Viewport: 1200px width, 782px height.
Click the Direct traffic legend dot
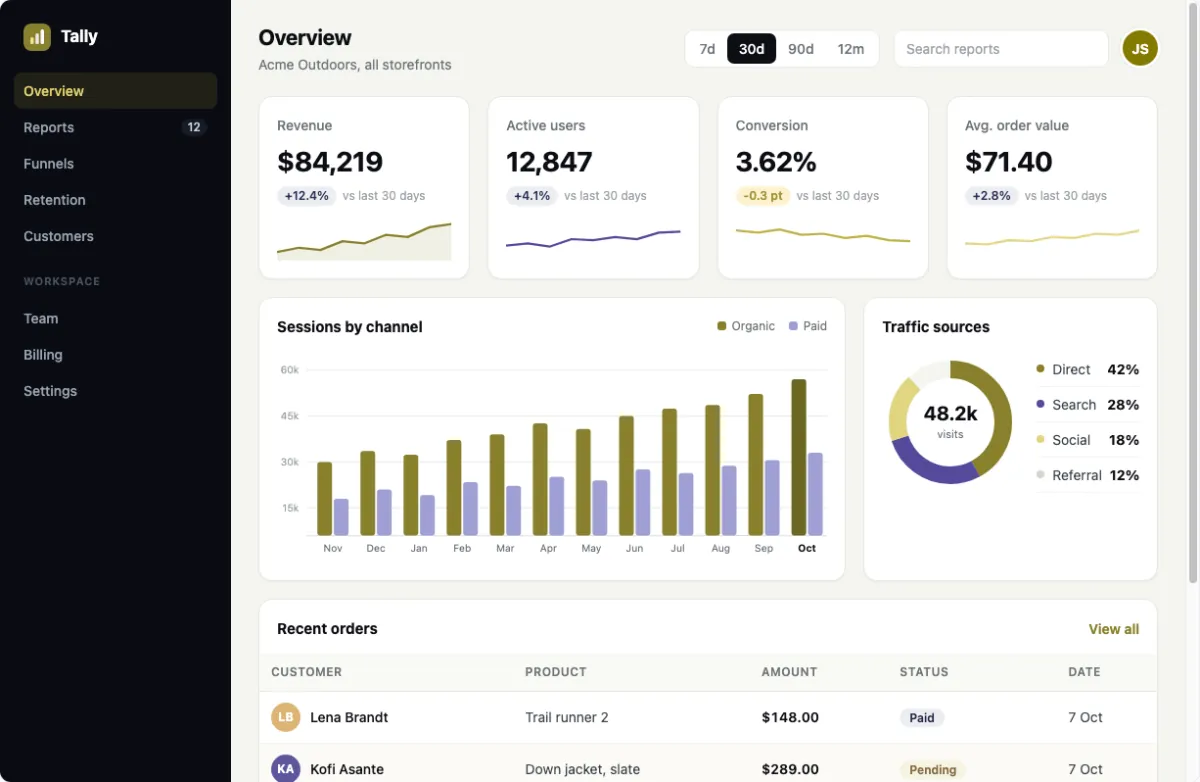click(1040, 369)
